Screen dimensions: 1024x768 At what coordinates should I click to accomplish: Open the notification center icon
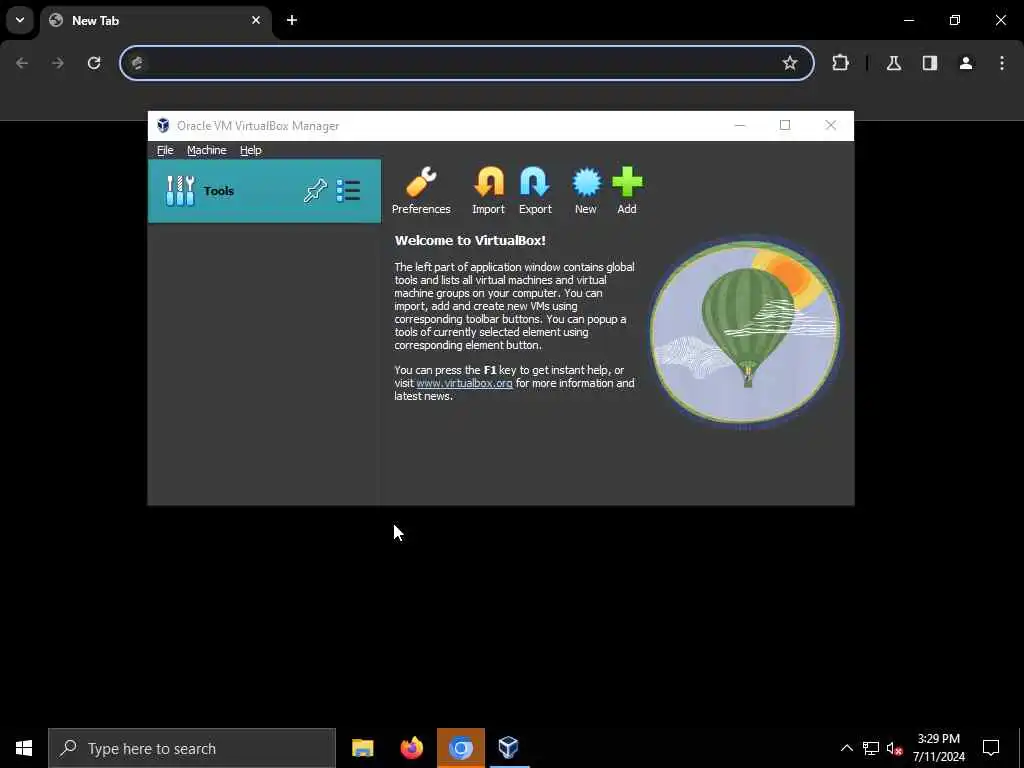(x=991, y=748)
